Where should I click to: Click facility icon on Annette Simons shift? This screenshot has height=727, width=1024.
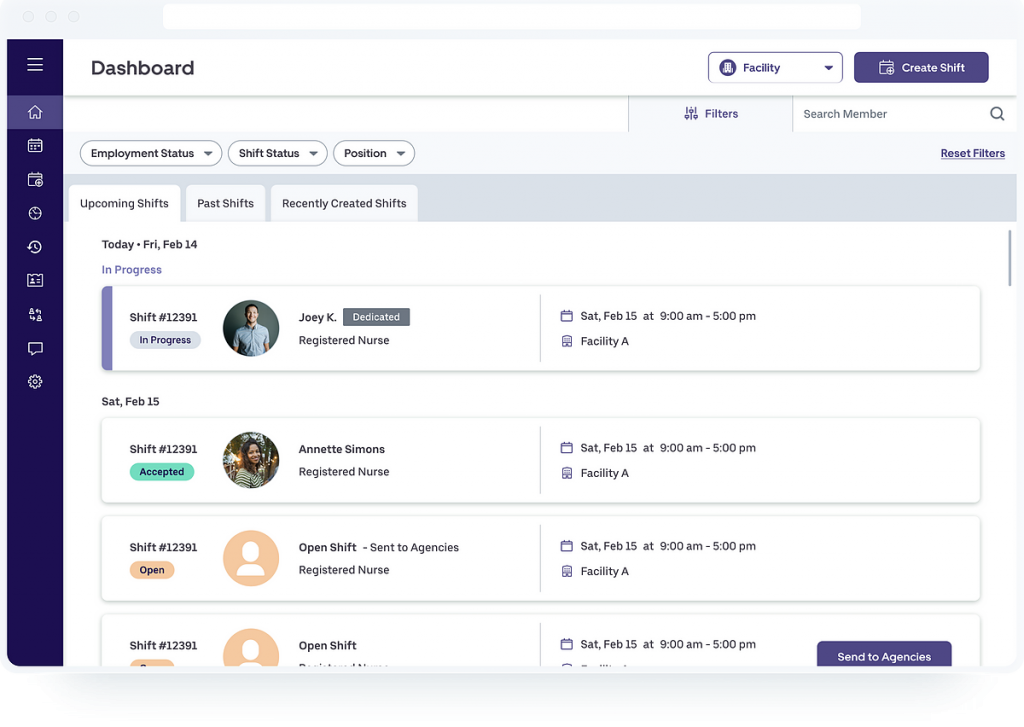point(566,473)
